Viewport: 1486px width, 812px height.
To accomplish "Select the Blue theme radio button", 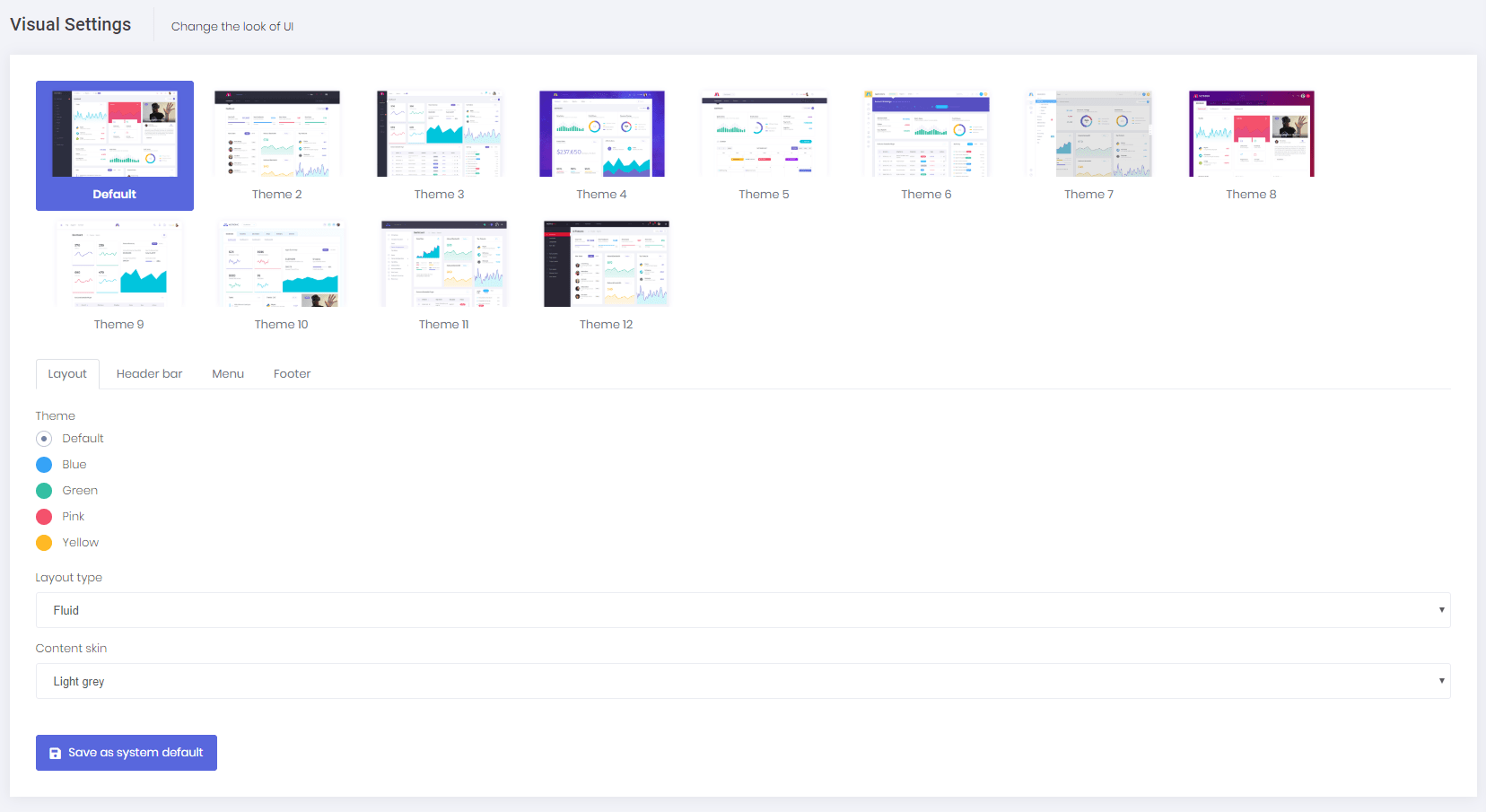I will click(44, 464).
